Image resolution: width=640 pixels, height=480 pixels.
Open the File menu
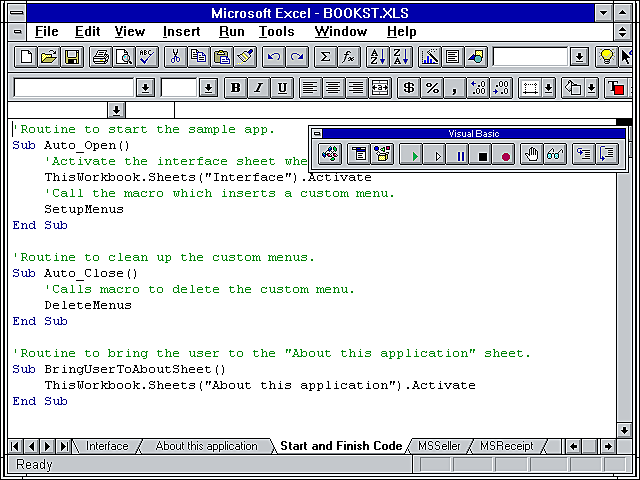(46, 31)
